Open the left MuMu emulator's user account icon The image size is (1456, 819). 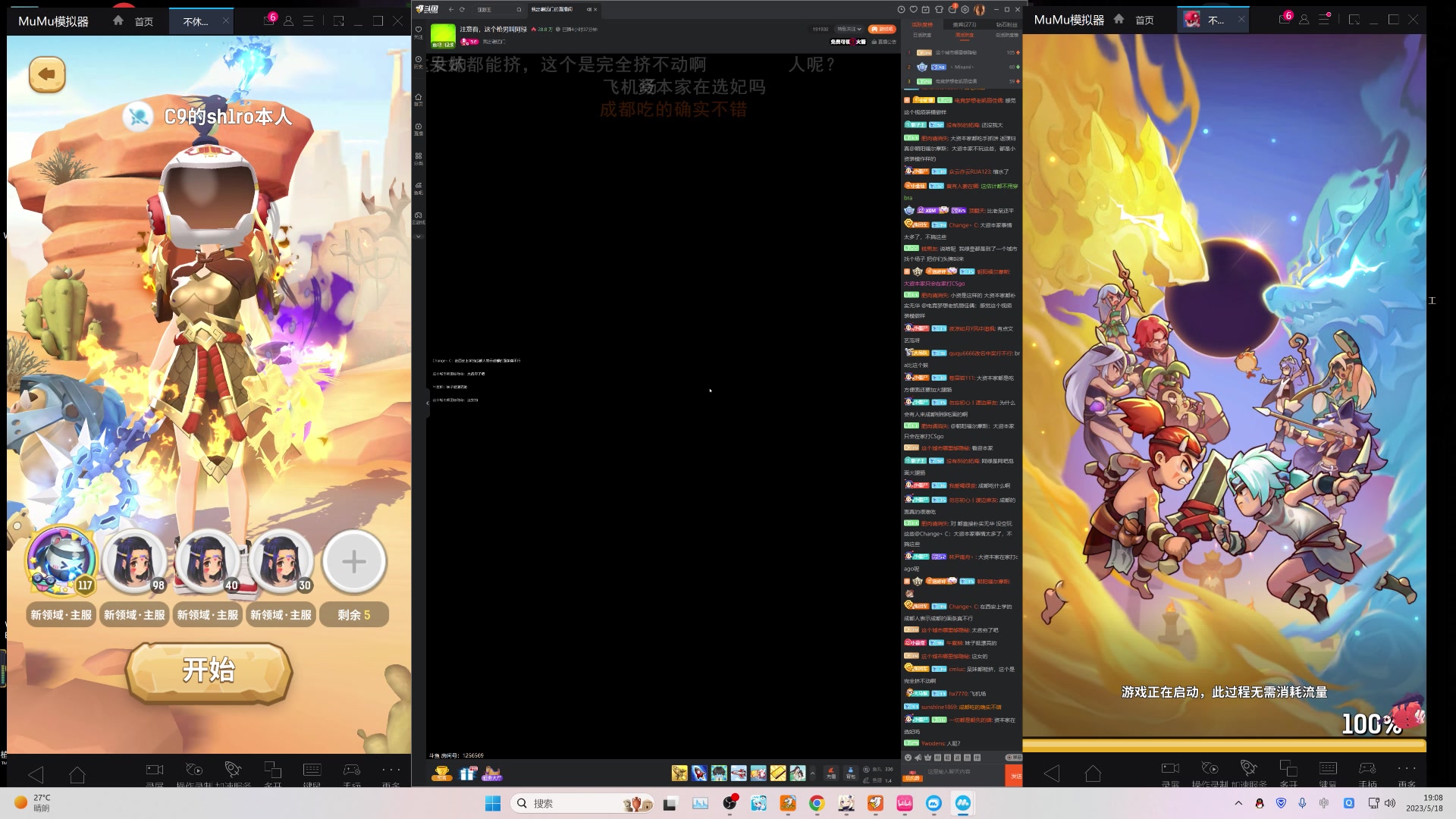pos(288,21)
